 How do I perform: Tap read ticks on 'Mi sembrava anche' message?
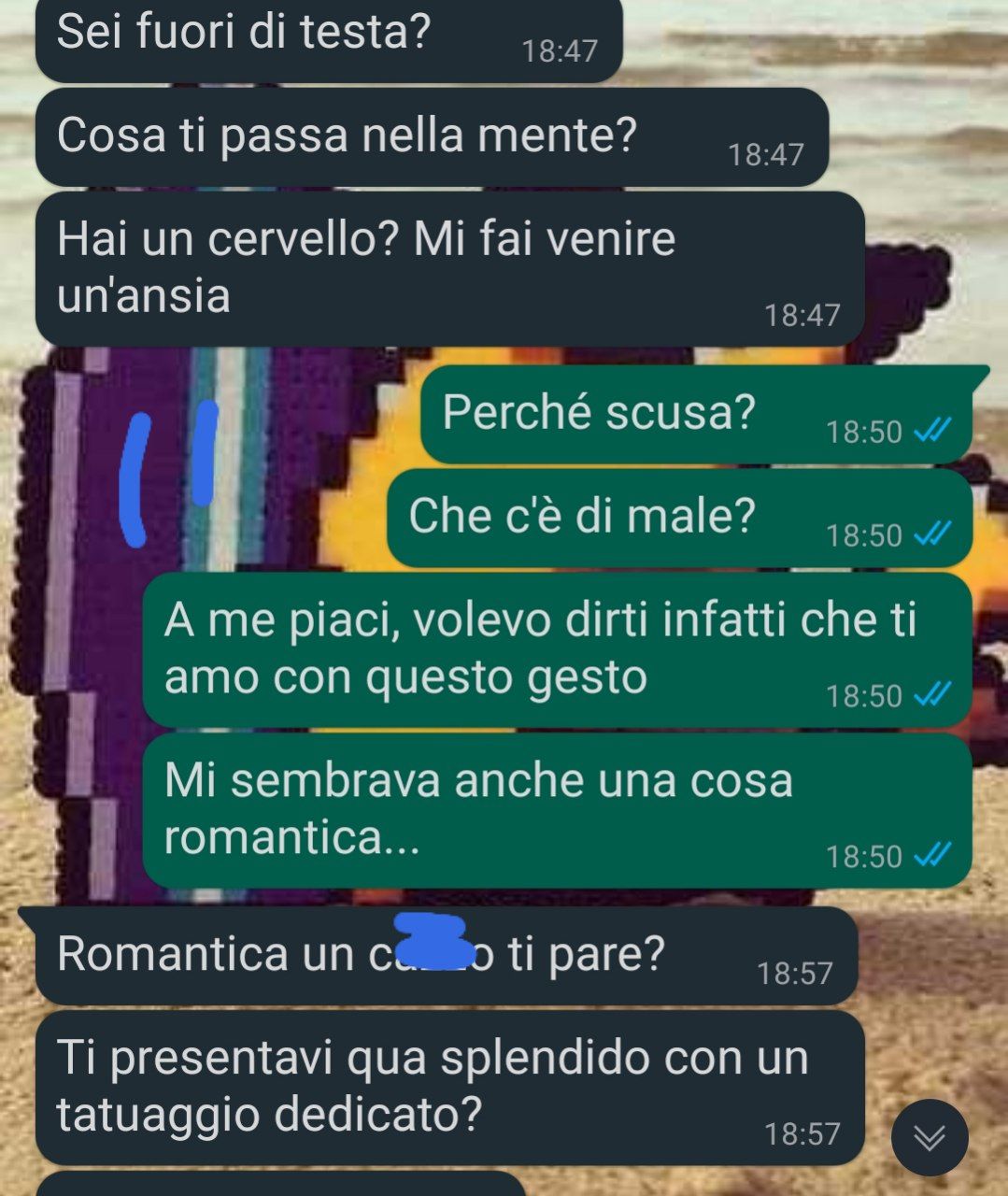click(931, 855)
